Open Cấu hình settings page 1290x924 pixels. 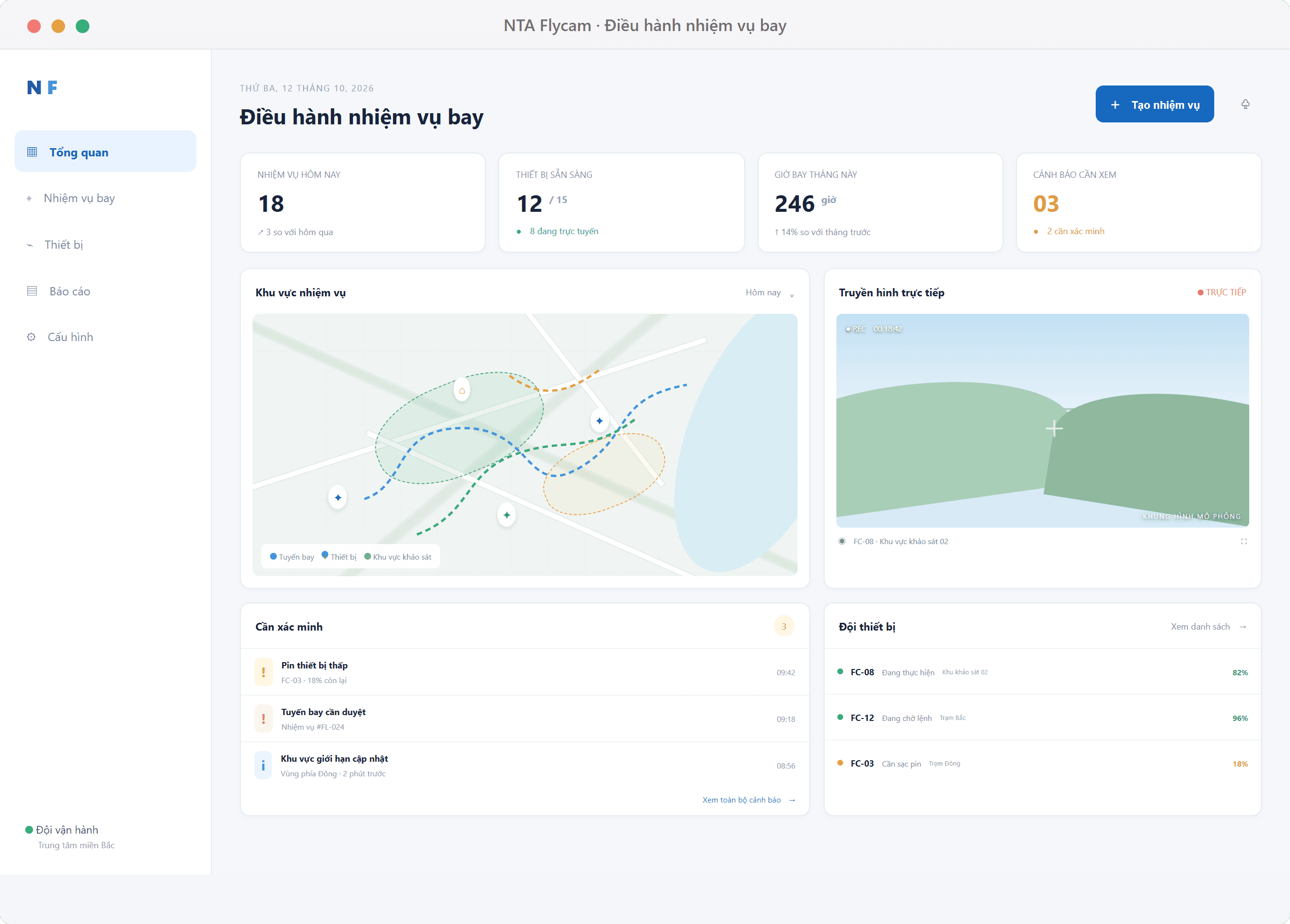[x=105, y=337]
